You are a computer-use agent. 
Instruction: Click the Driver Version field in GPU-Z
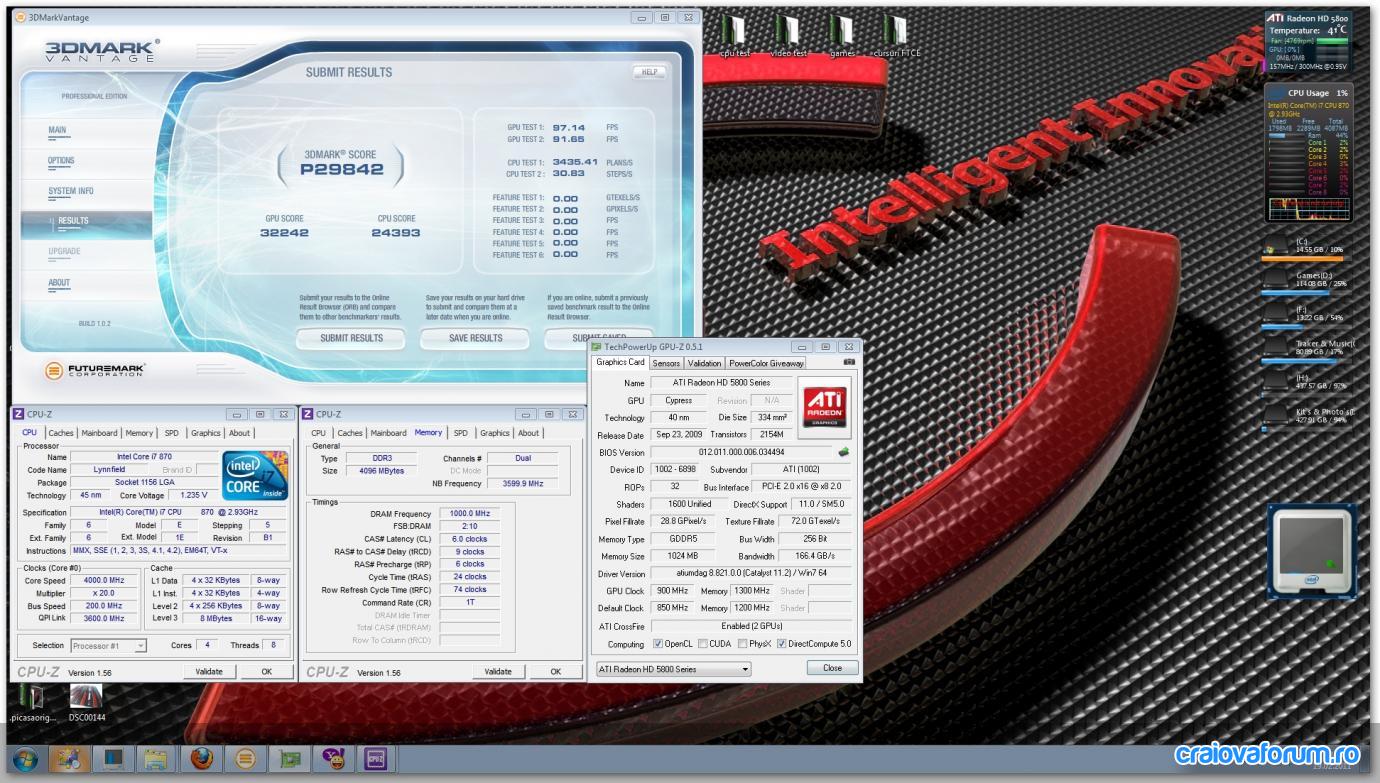tap(753, 574)
